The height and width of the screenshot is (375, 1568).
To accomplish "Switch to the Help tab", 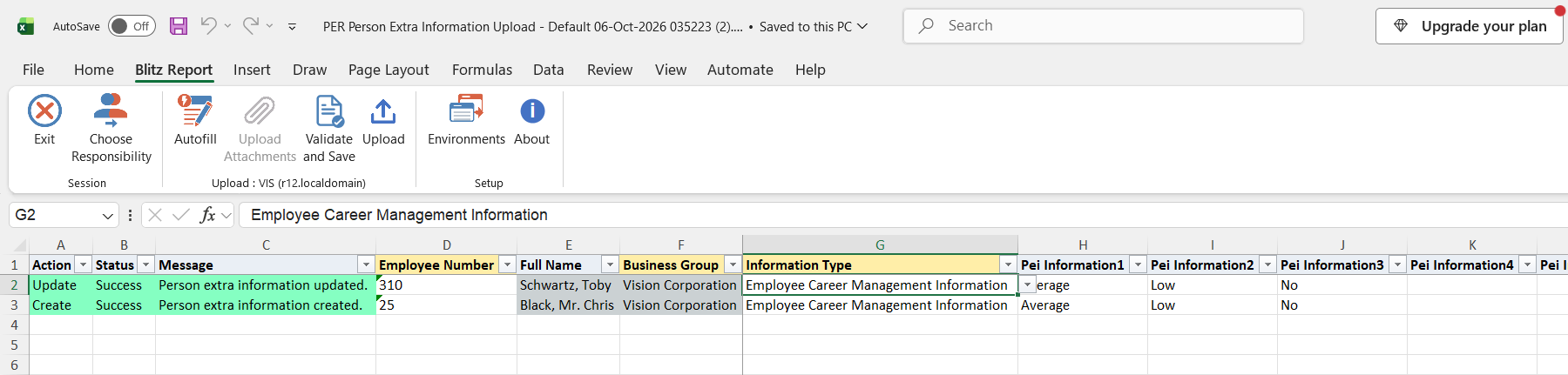I will pos(810,70).
